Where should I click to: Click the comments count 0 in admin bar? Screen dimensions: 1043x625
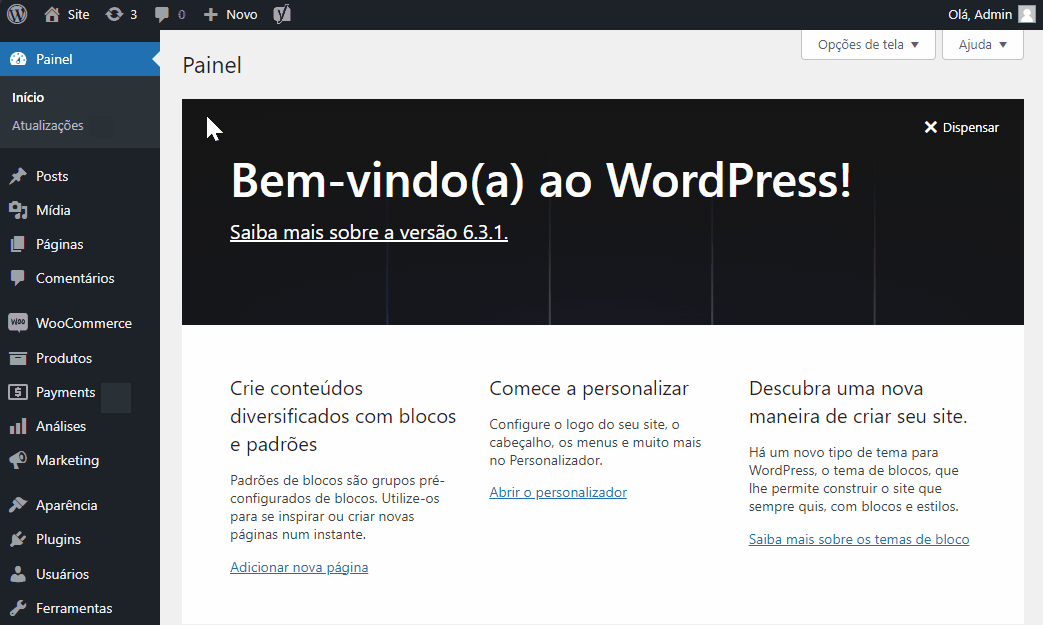point(182,15)
